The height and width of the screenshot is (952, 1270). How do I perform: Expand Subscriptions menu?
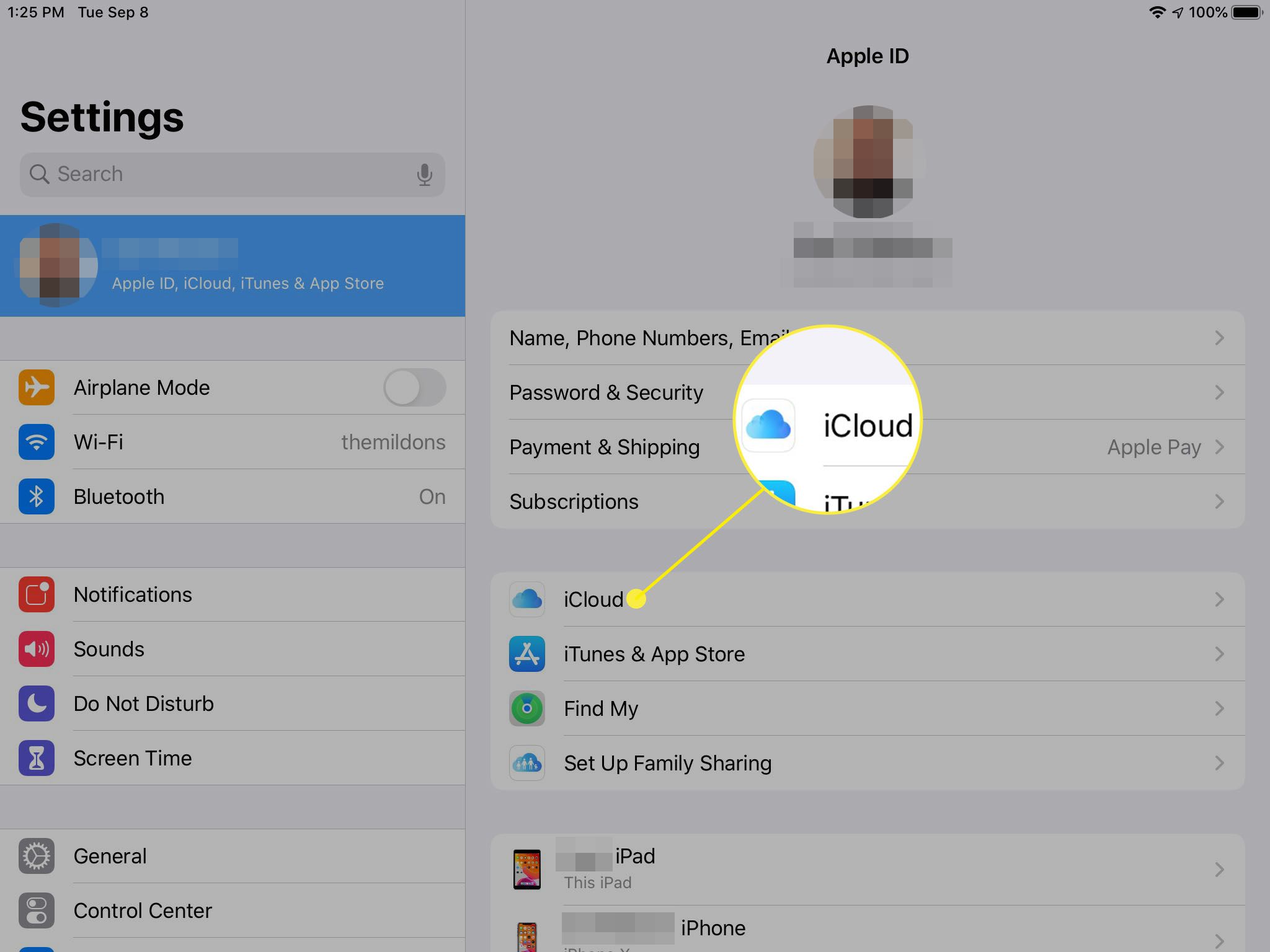point(574,501)
